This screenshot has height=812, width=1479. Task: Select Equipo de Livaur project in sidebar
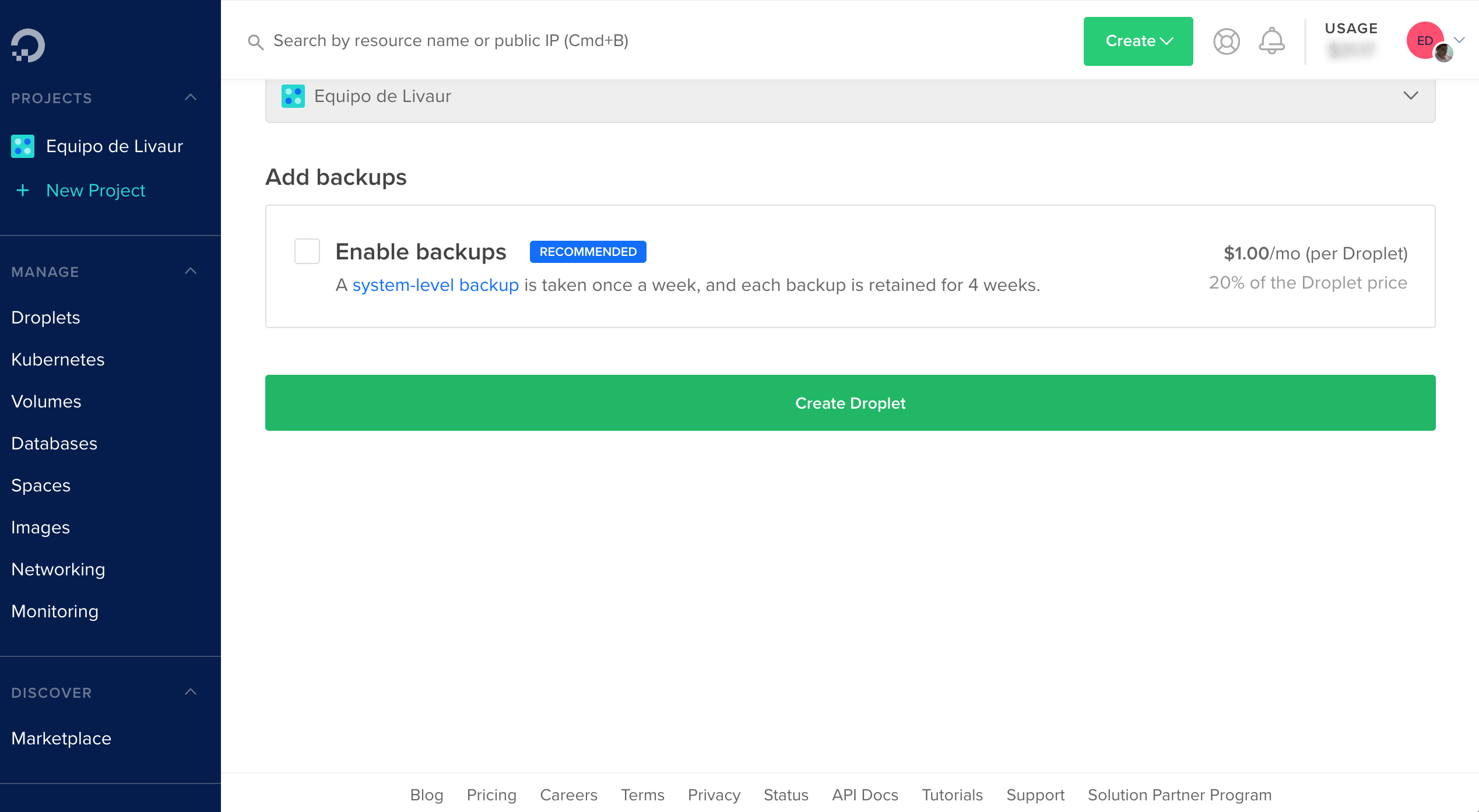(x=114, y=146)
